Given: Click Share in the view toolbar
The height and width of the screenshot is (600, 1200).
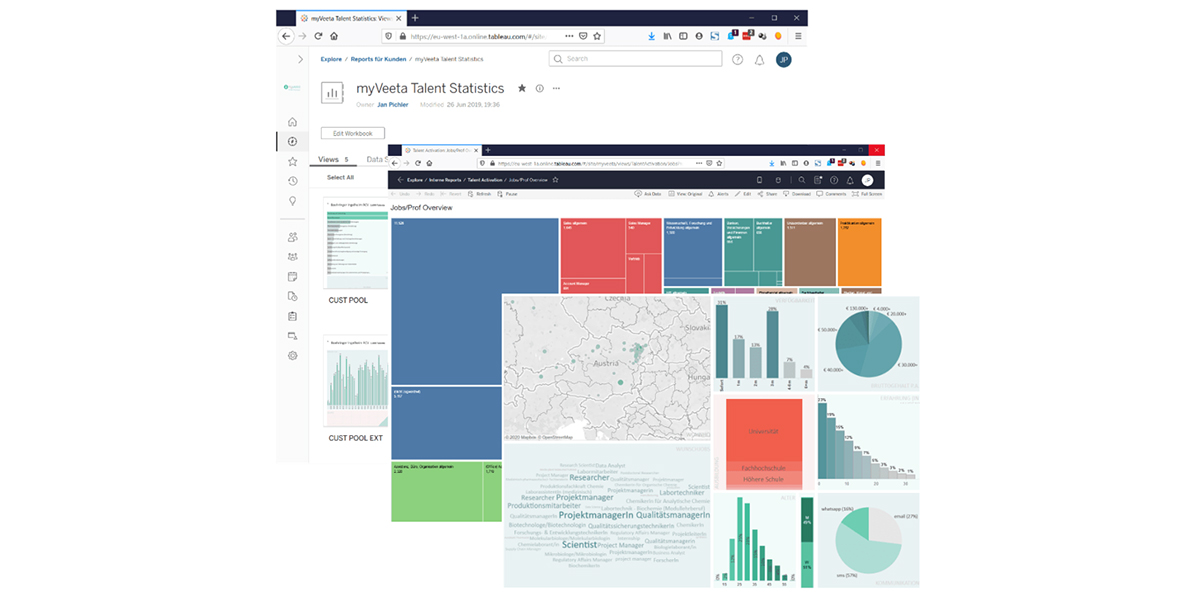Looking at the screenshot, I should click(x=768, y=194).
